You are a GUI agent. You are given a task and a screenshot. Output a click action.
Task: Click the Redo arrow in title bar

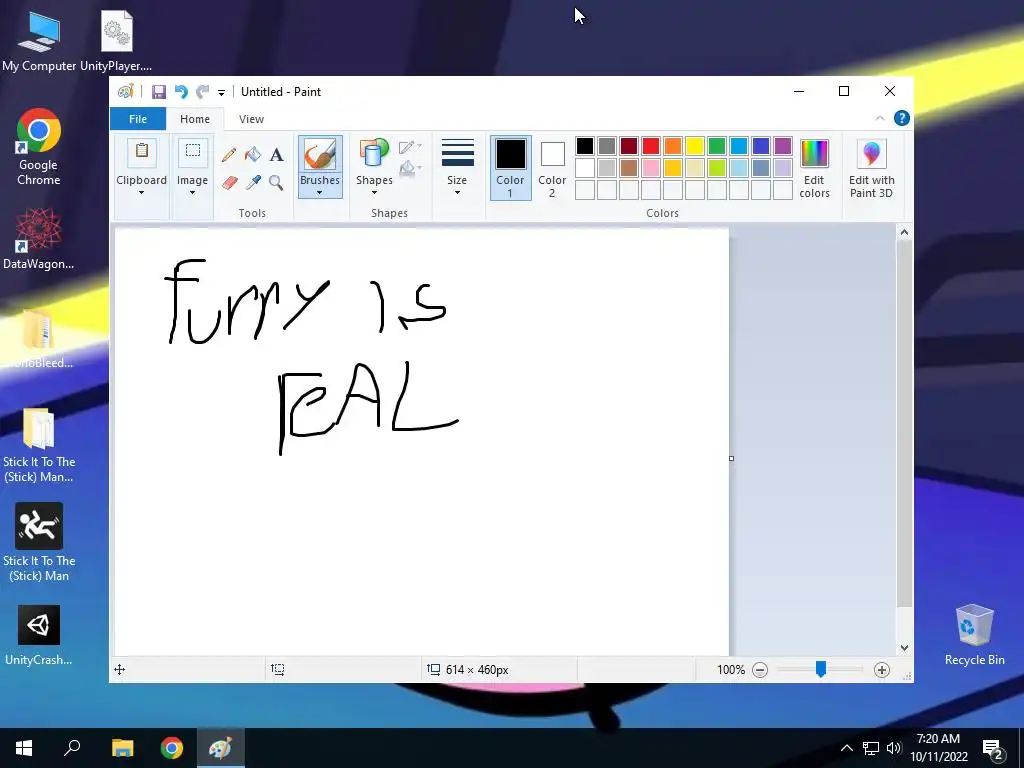pyautogui.click(x=203, y=92)
